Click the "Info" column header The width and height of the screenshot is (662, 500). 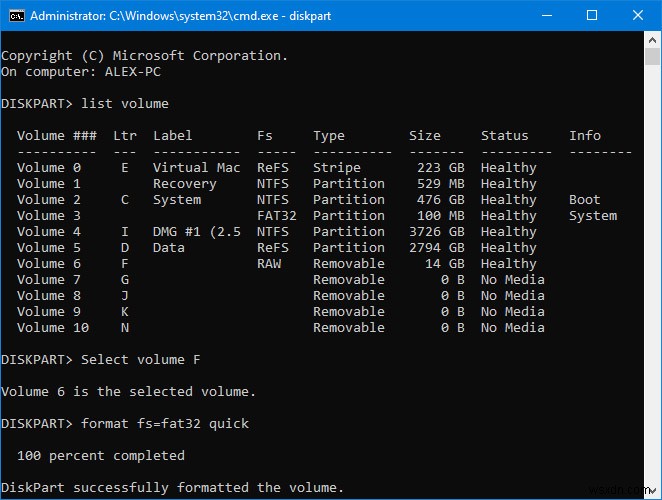coord(585,136)
